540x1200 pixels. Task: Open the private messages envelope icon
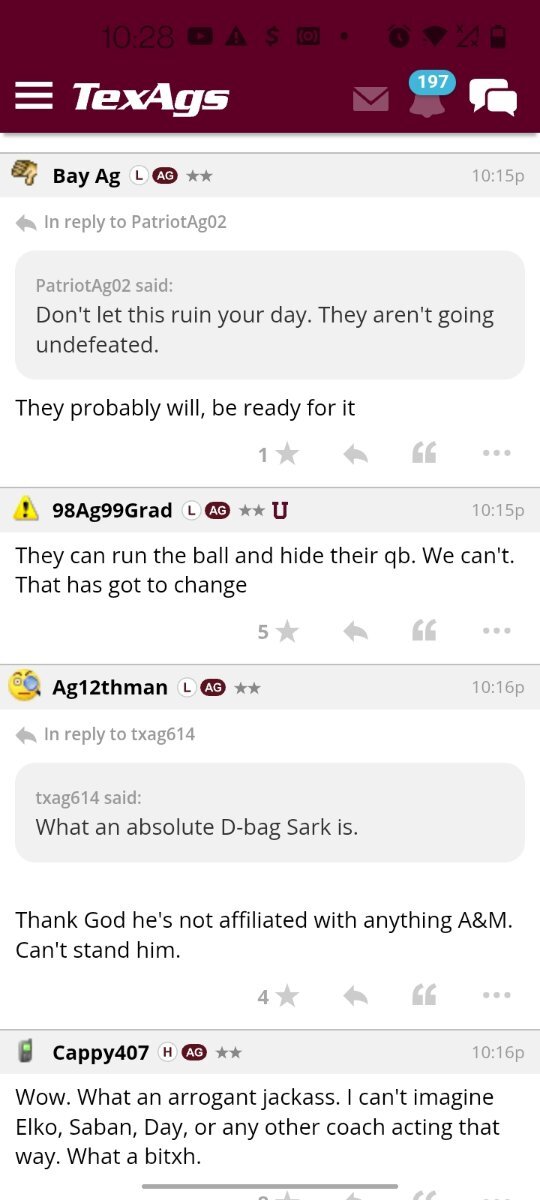point(371,99)
